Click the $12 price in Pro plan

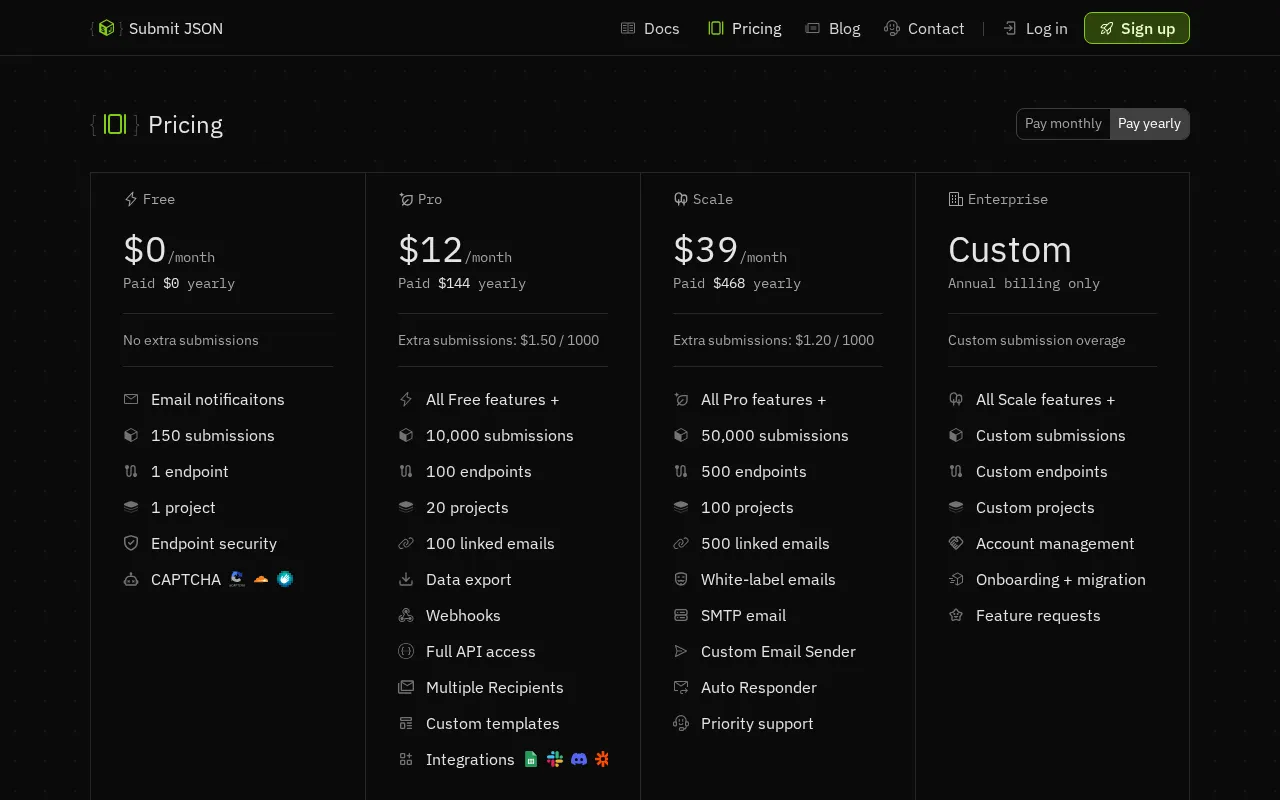tap(431, 249)
